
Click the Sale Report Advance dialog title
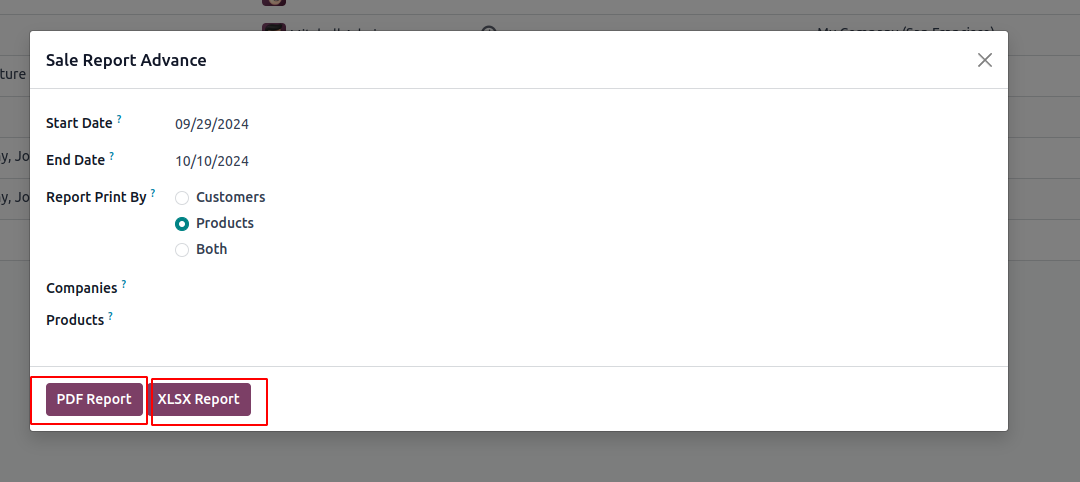click(x=126, y=60)
